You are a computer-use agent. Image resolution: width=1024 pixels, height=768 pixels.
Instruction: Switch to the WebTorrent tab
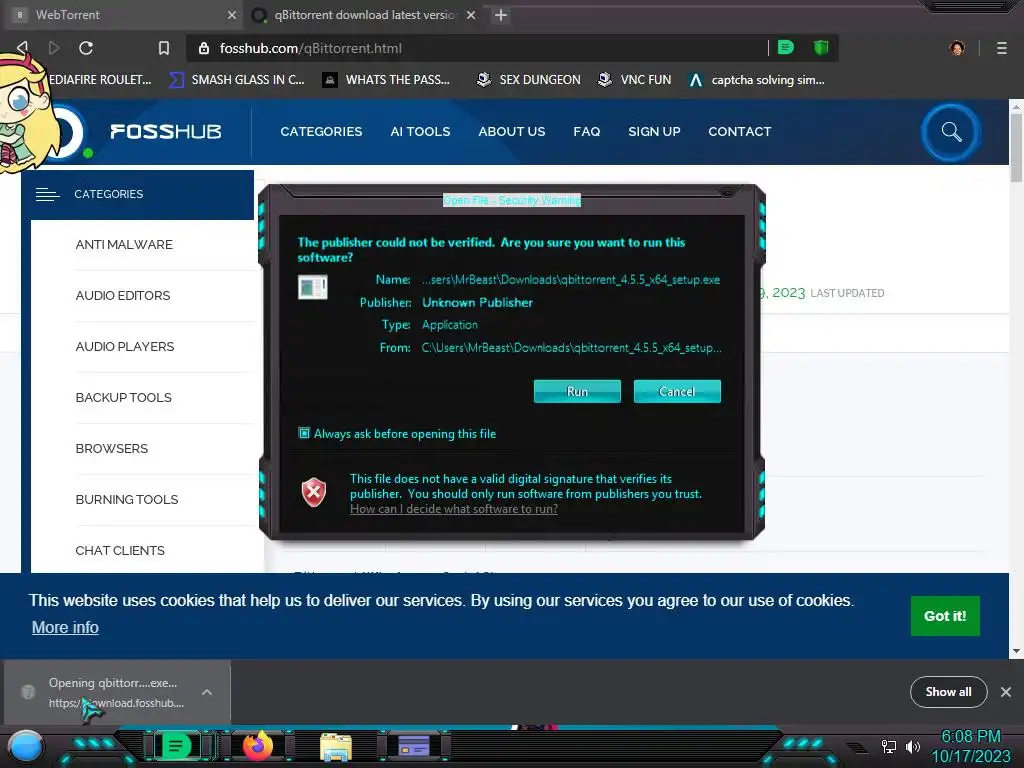coord(123,15)
